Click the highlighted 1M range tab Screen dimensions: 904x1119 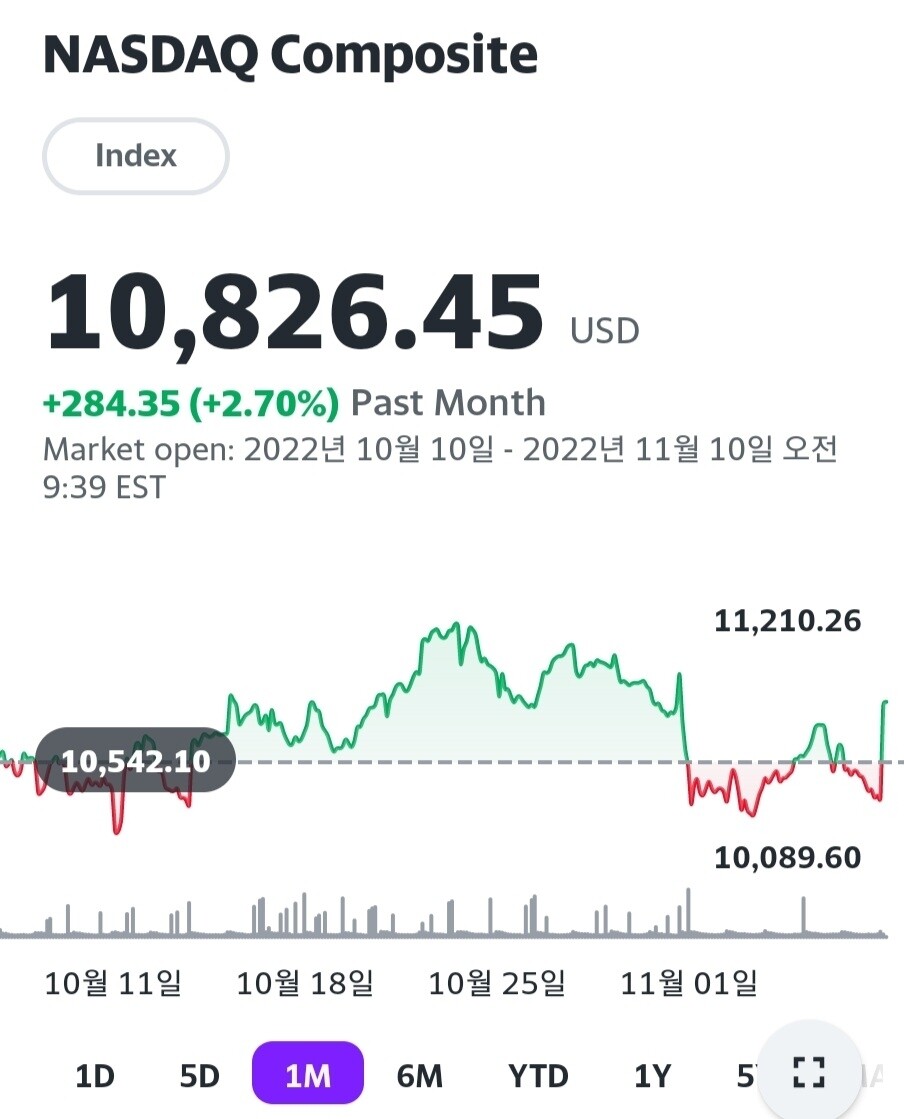tap(307, 1076)
